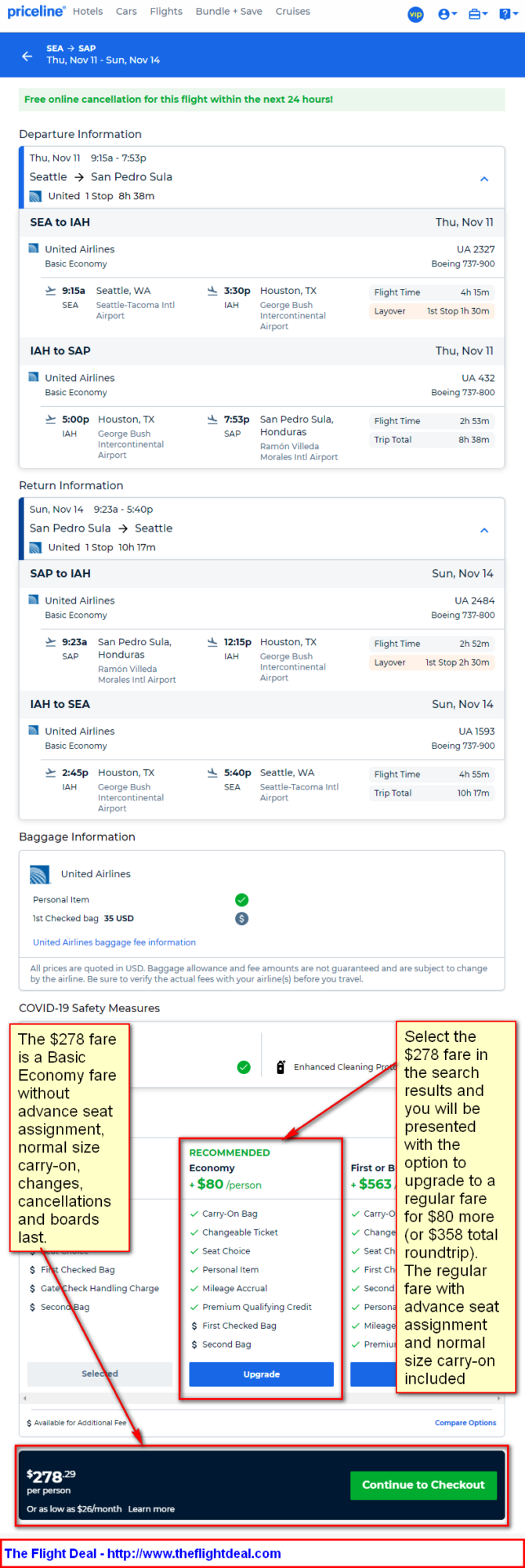Collapse the Departure Information flight details

[x=484, y=179]
